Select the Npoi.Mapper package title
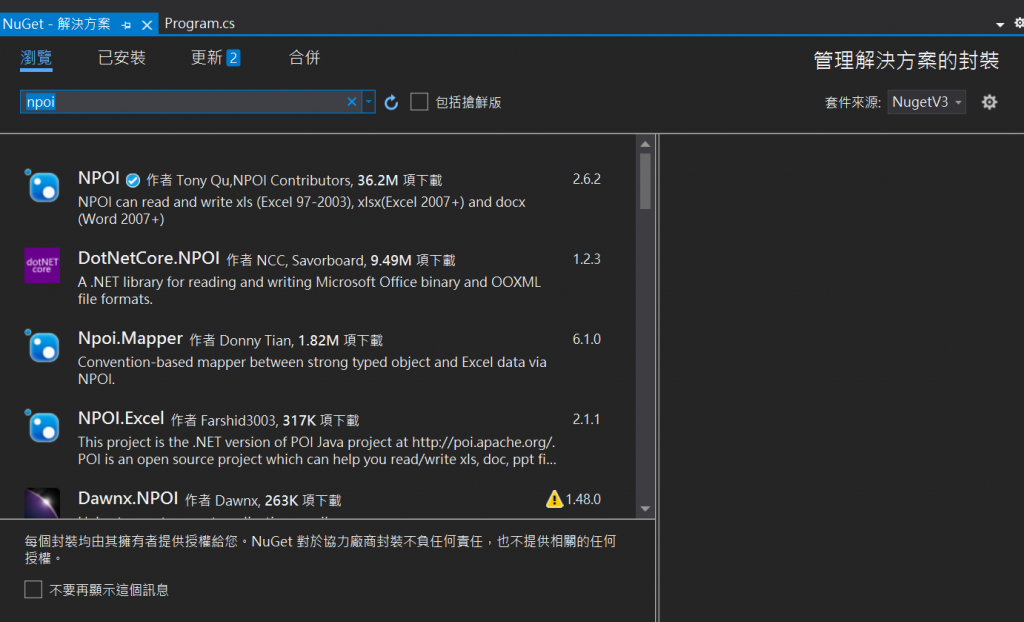1024x622 pixels. click(x=130, y=338)
